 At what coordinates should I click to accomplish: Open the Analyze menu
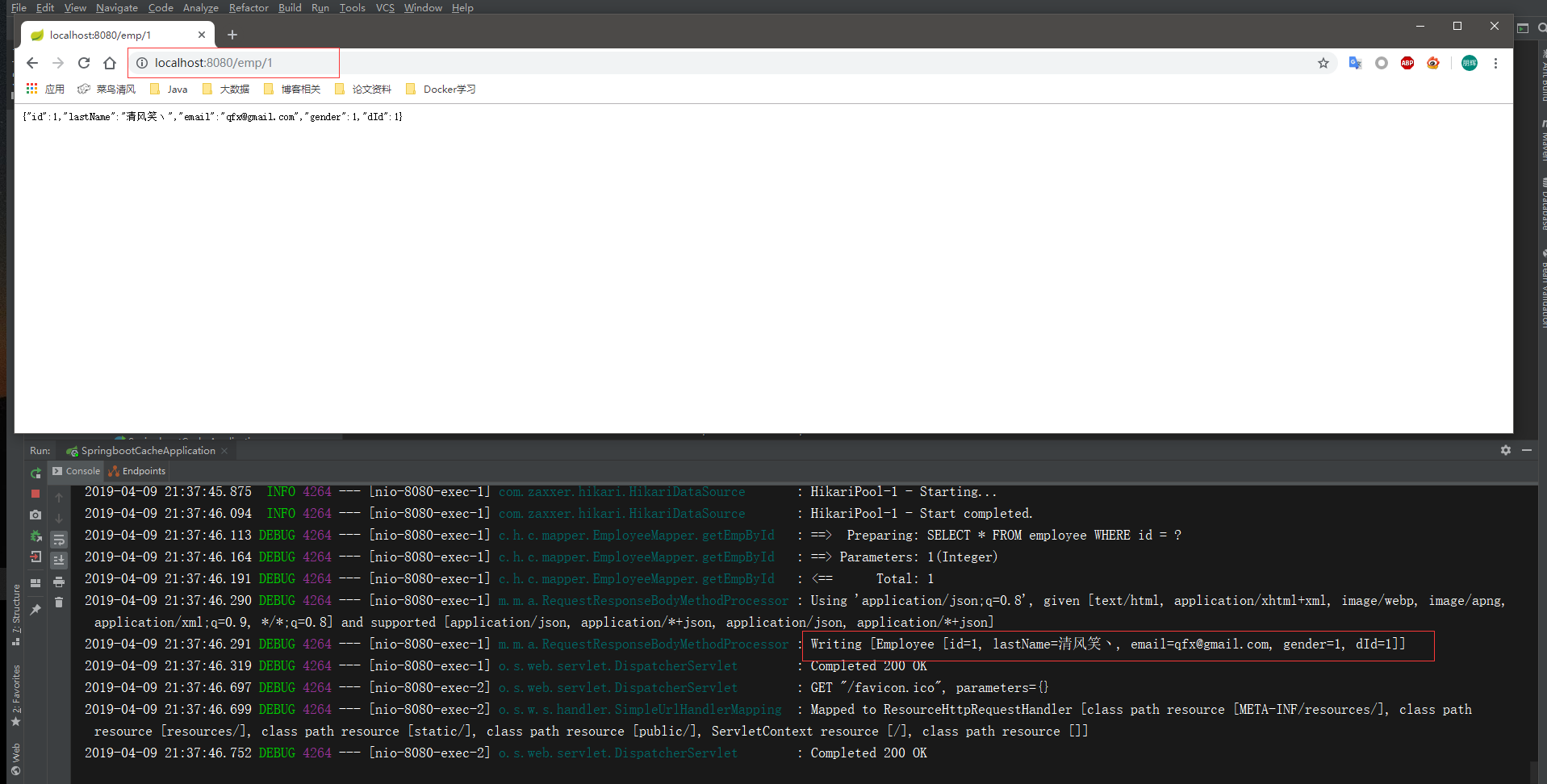click(201, 7)
